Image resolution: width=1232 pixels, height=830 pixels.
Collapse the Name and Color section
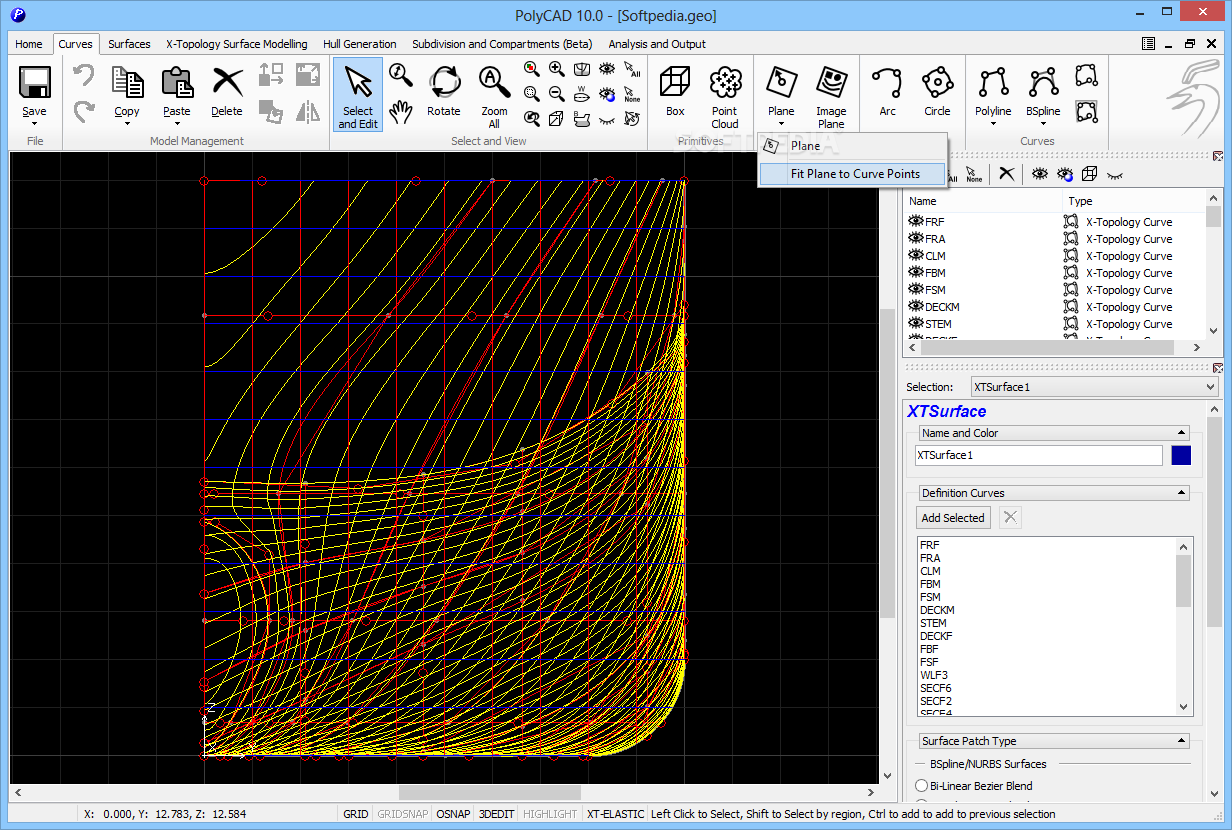1182,433
